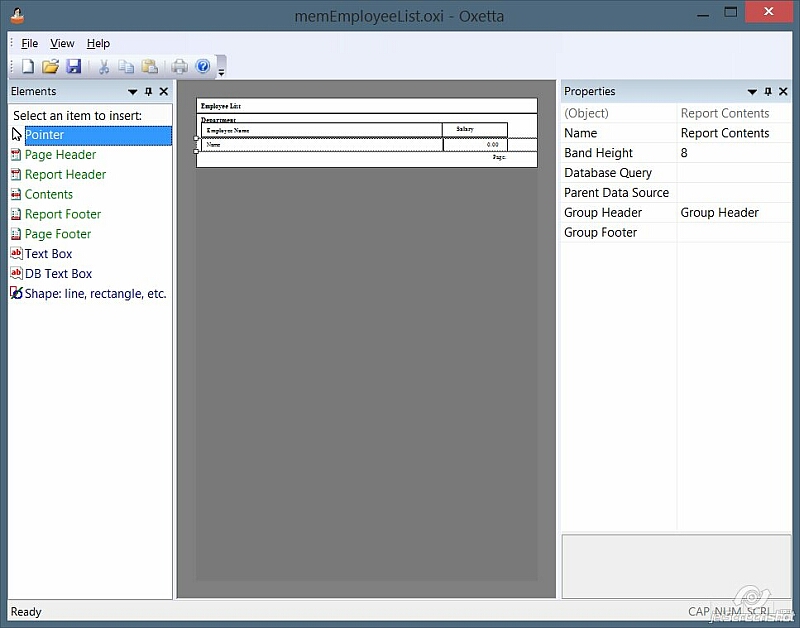Click the New document icon
The width and height of the screenshot is (800, 628).
pos(28,67)
